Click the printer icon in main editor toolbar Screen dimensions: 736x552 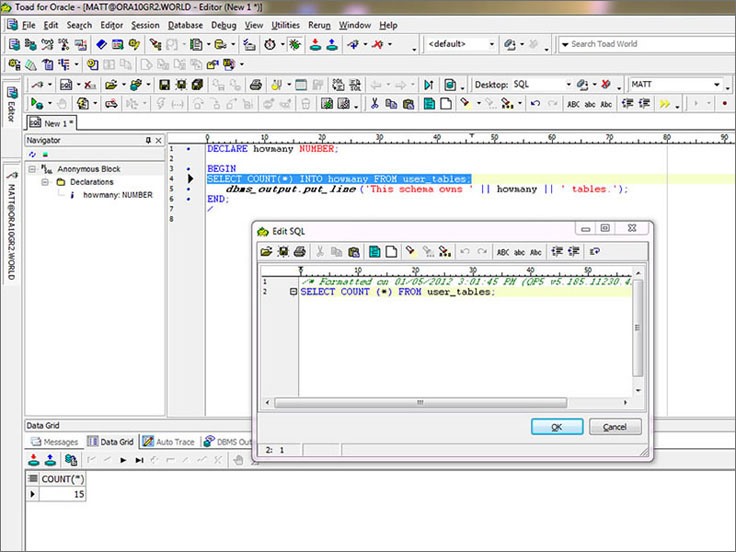coord(255,85)
